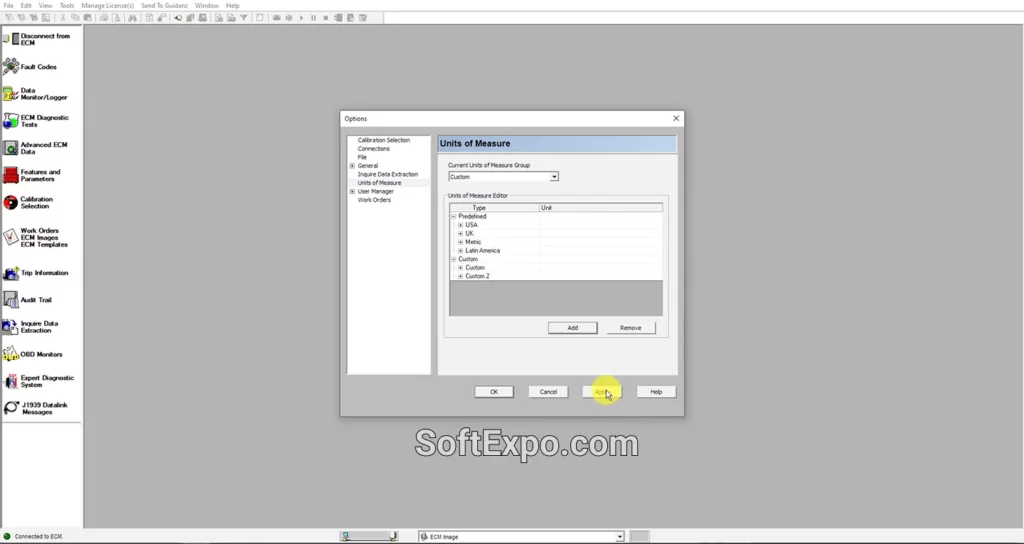Click OK in the Options dialog
This screenshot has height=544, width=1024.
[494, 392]
